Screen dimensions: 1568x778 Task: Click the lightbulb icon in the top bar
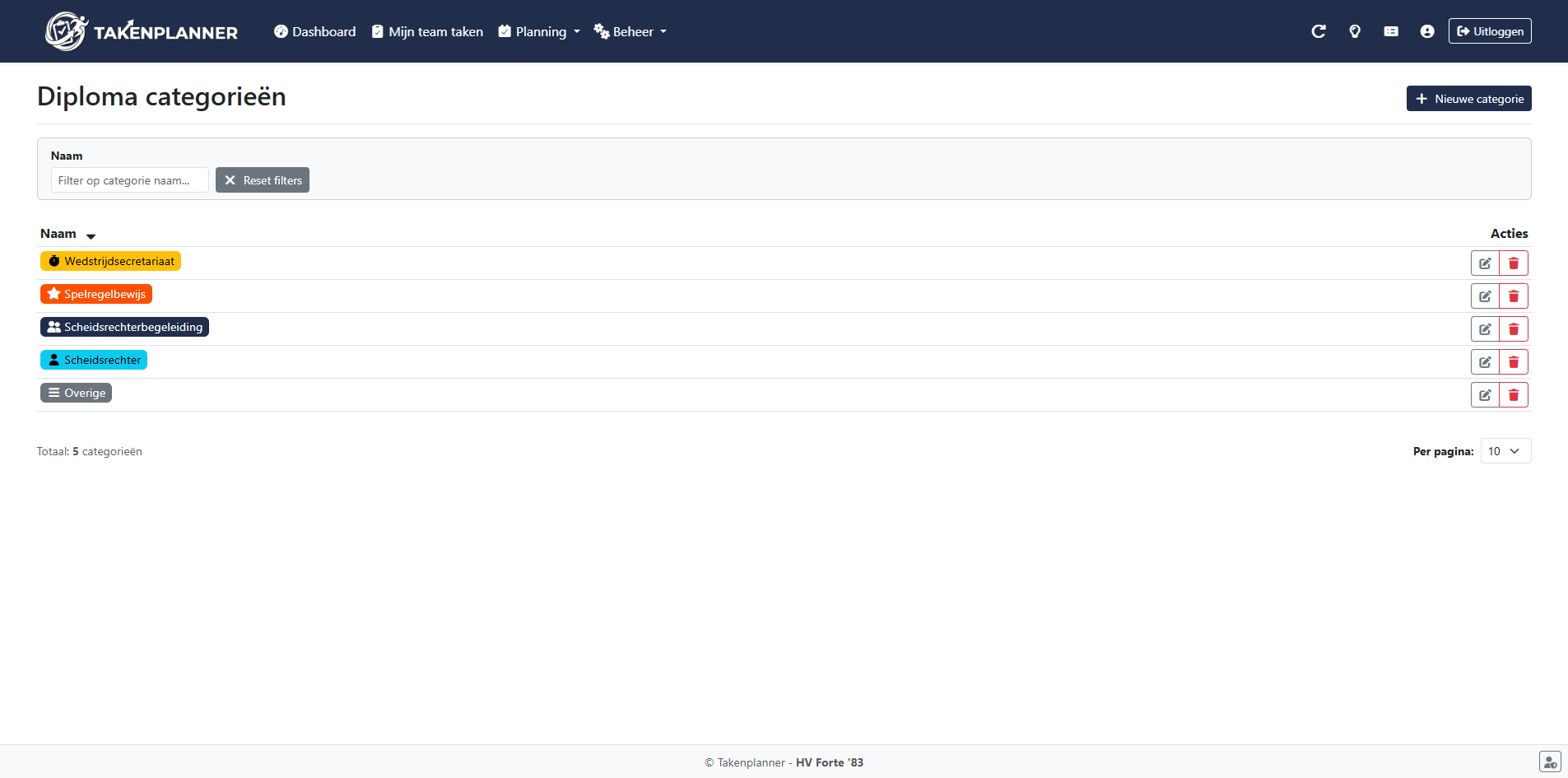point(1354,31)
